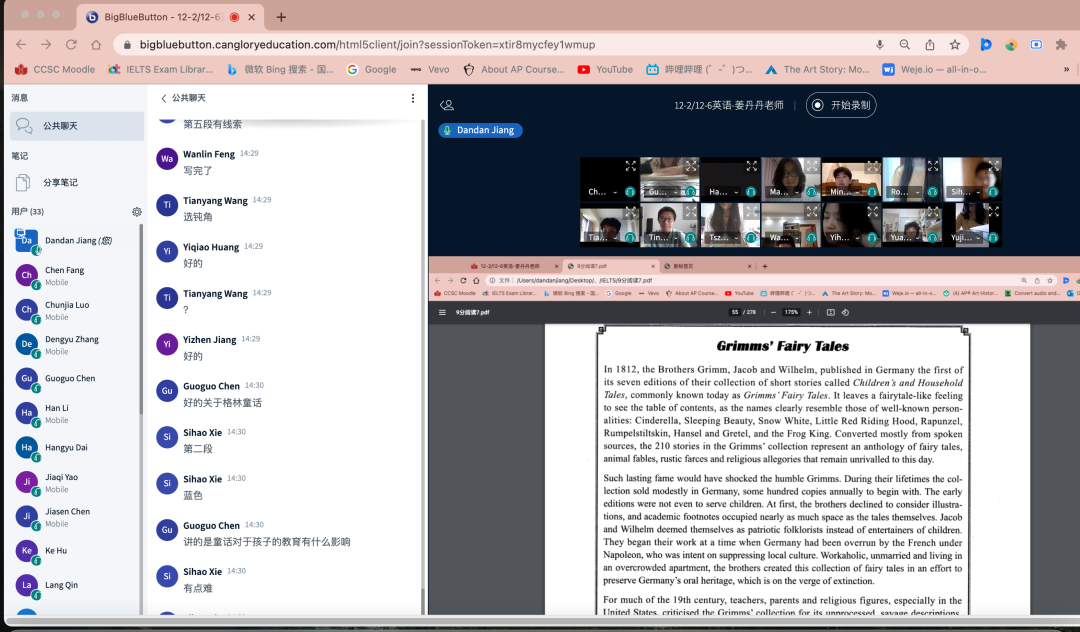Viewport: 1080px width, 632px height.
Task: Bookmark this page with the star icon
Action: click(x=955, y=45)
